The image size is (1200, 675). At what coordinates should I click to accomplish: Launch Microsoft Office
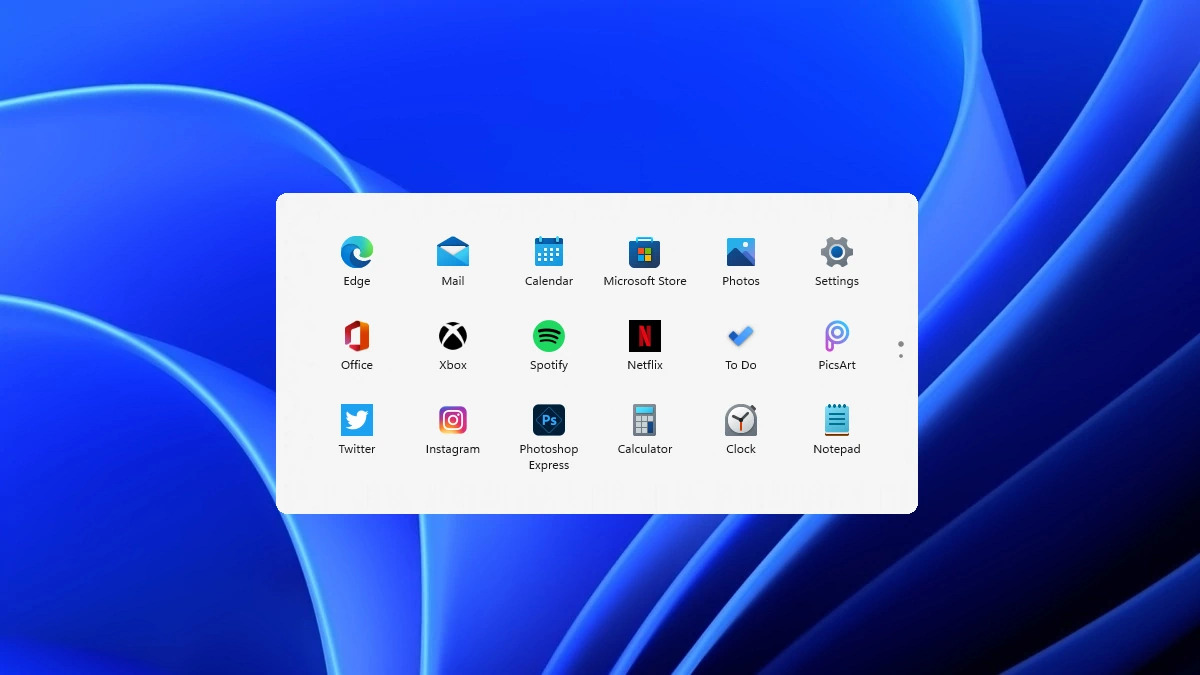tap(356, 337)
